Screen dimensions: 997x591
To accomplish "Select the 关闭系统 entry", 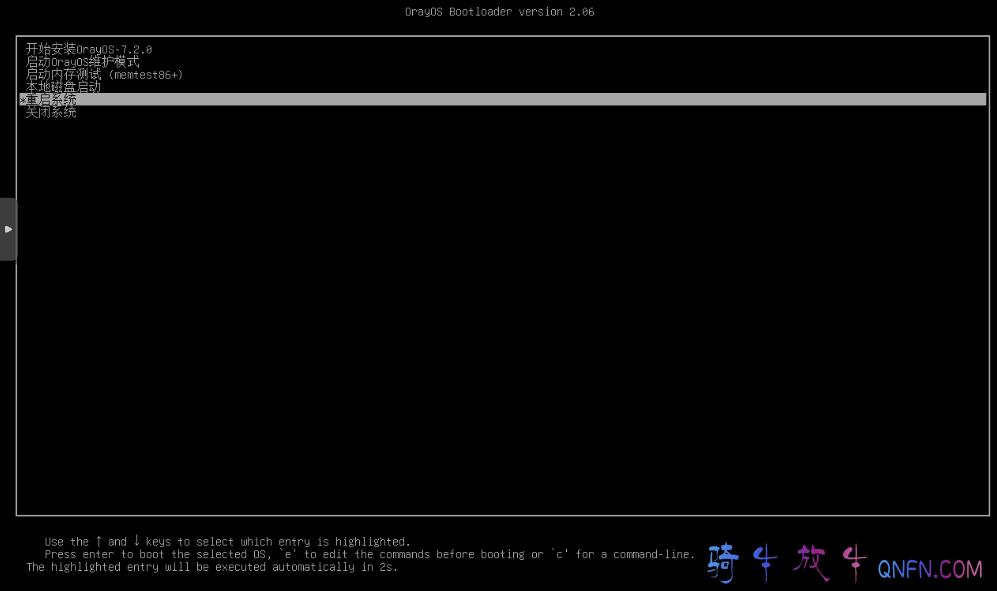I will pos(51,113).
